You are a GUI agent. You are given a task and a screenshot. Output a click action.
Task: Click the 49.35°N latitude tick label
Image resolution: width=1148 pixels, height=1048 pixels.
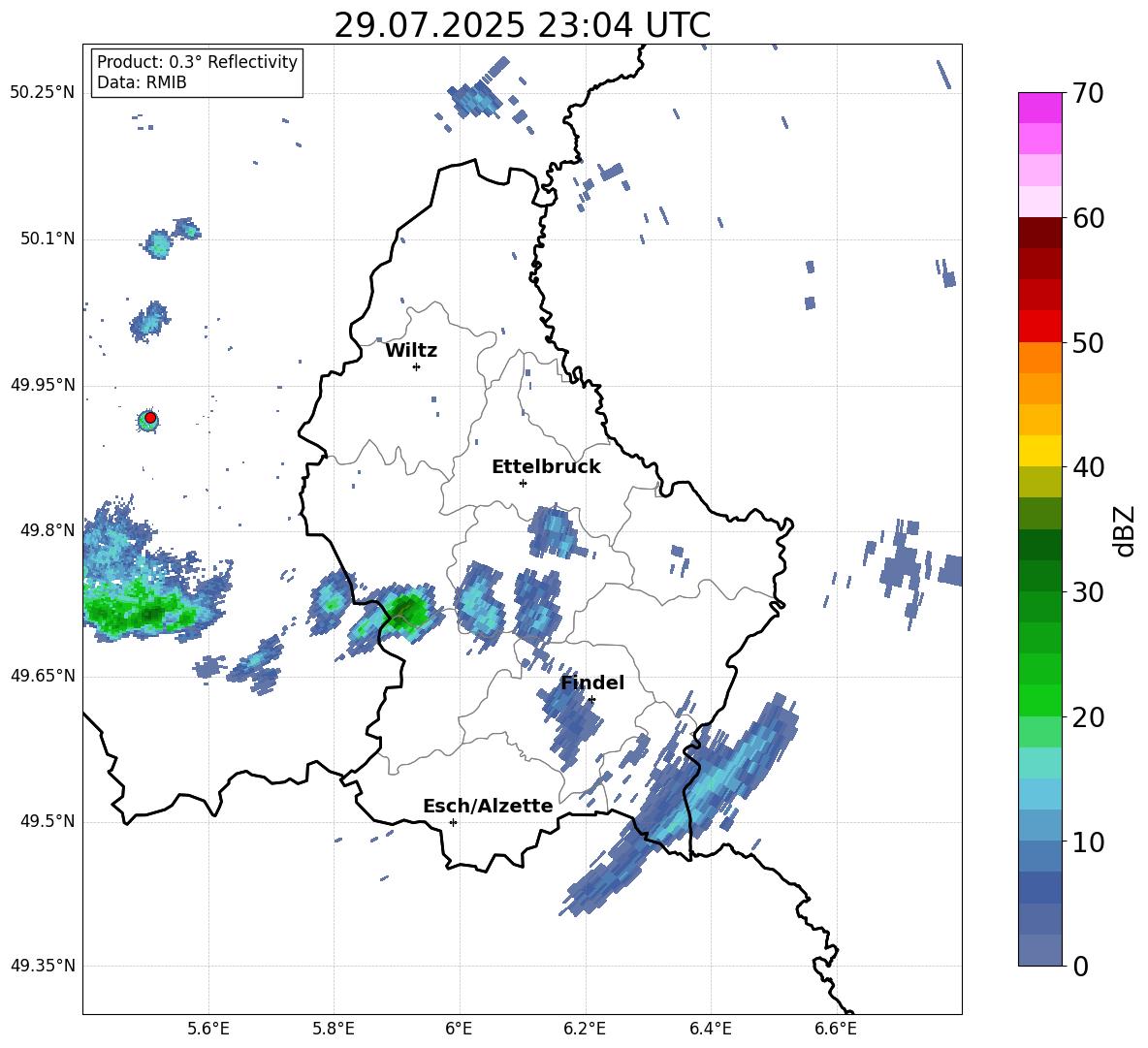coord(43,966)
